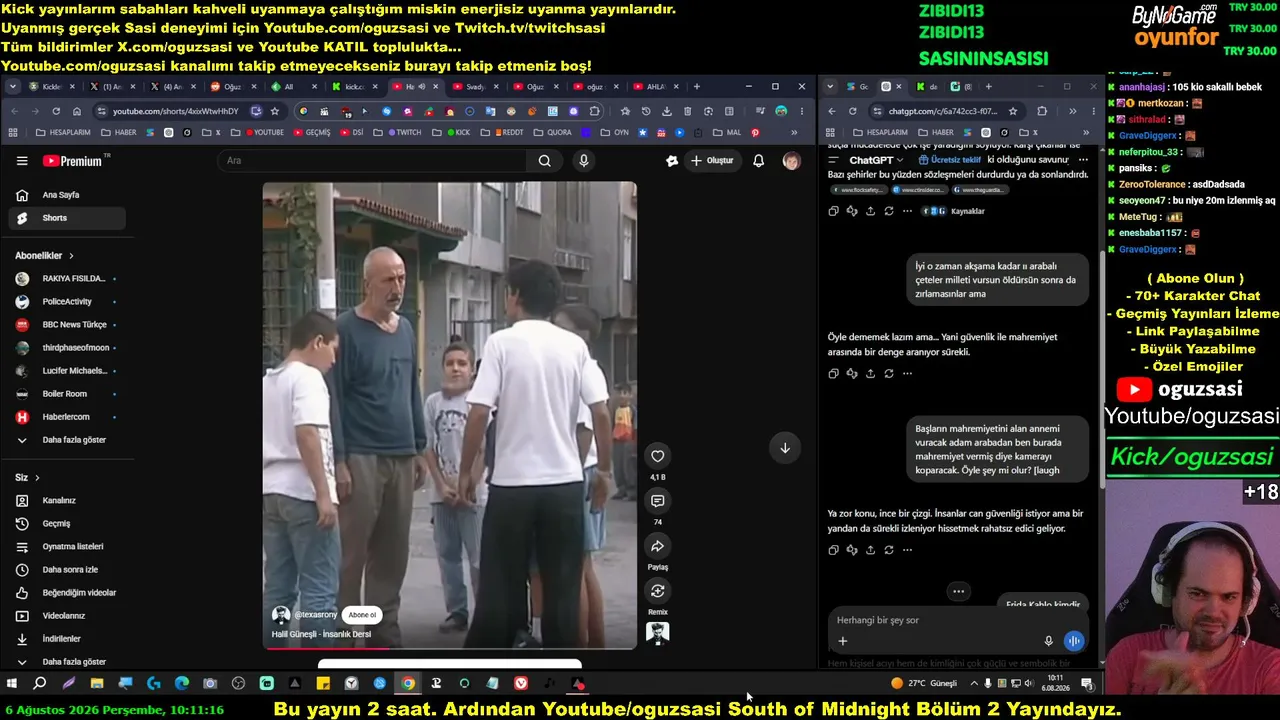Click the YouTube Premium logo
This screenshot has width=1280, height=720.
pyautogui.click(x=72, y=161)
